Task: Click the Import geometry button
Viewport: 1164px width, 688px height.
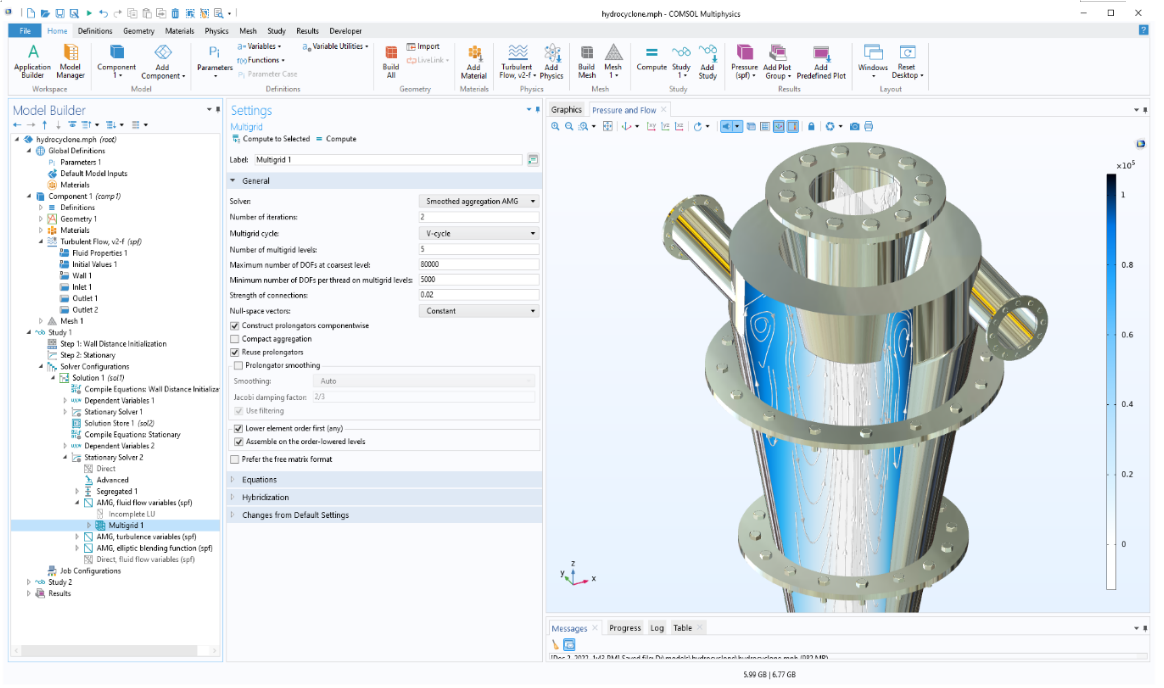Action: coord(423,46)
